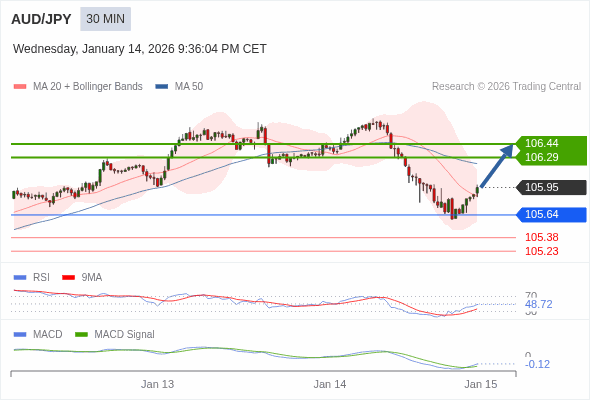590x400 pixels.
Task: Click the Jan 14 axis label
Action: 330,384
